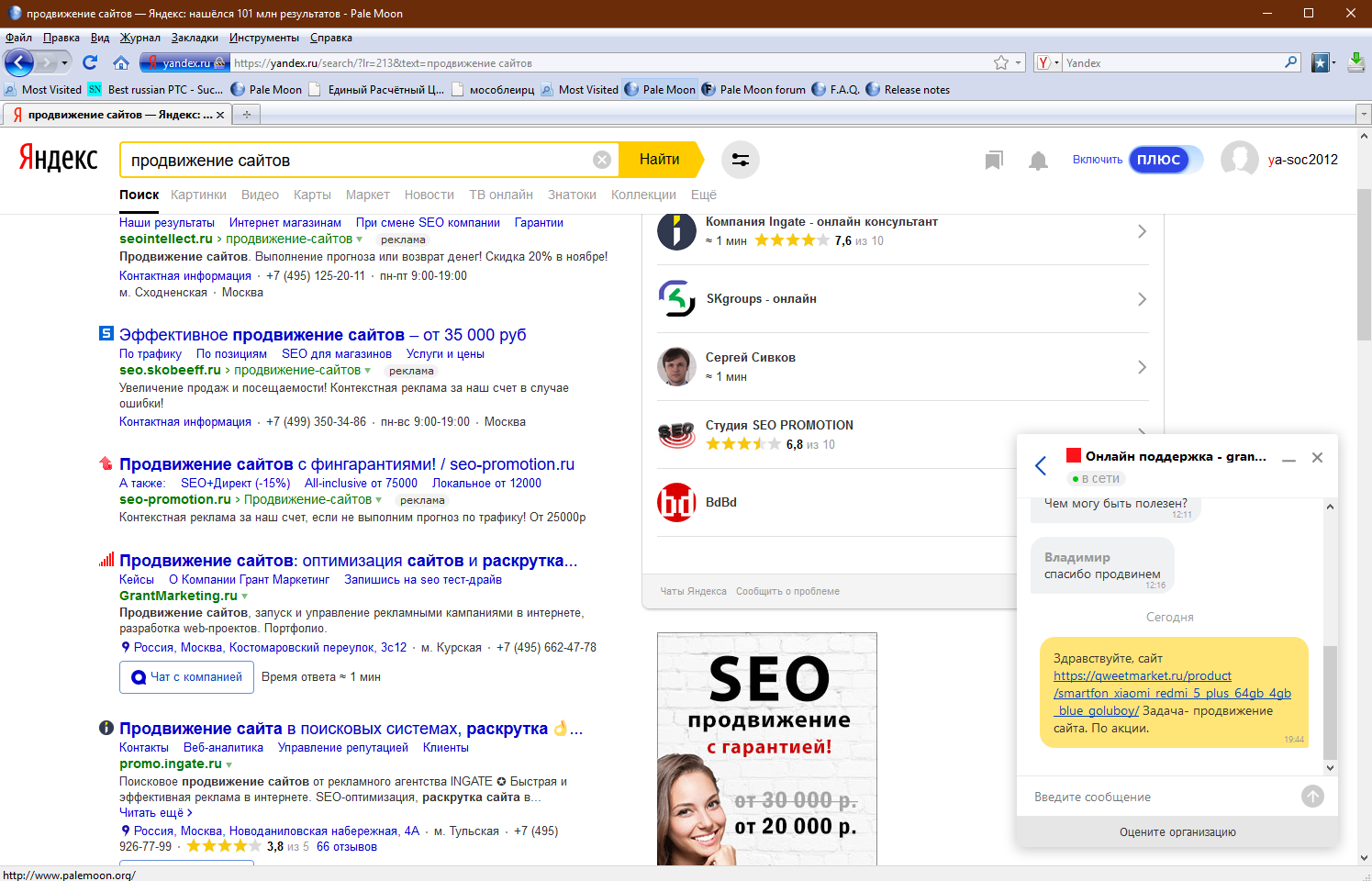Open the qweetmarket.ru link in chat

click(1172, 693)
